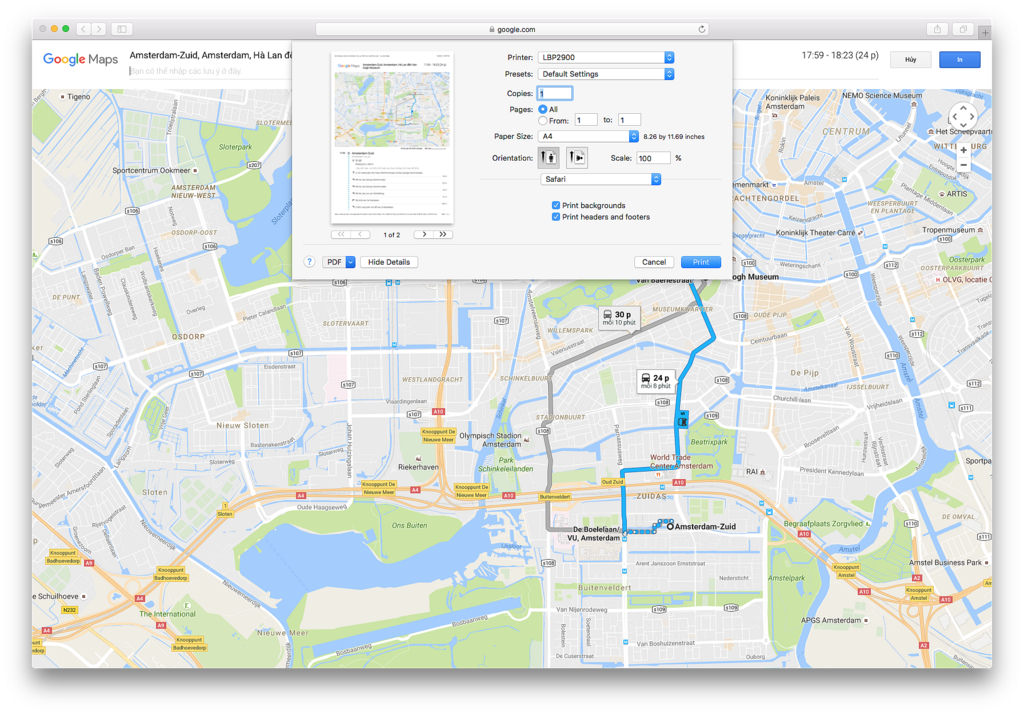The height and width of the screenshot is (714, 1024).
Task: Click the Amsterdam-Zuid destination marker
Action: (x=670, y=526)
